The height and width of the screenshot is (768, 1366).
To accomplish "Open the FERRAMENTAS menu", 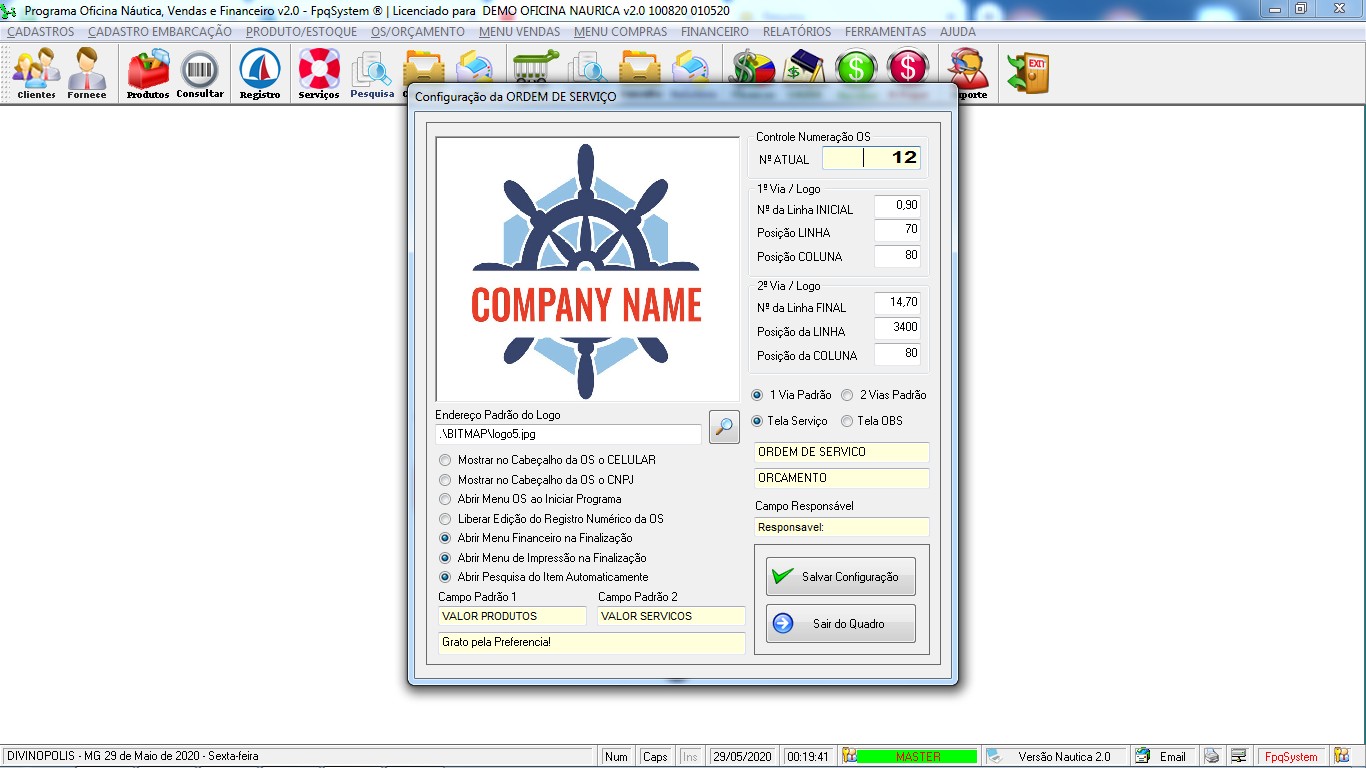I will point(886,32).
